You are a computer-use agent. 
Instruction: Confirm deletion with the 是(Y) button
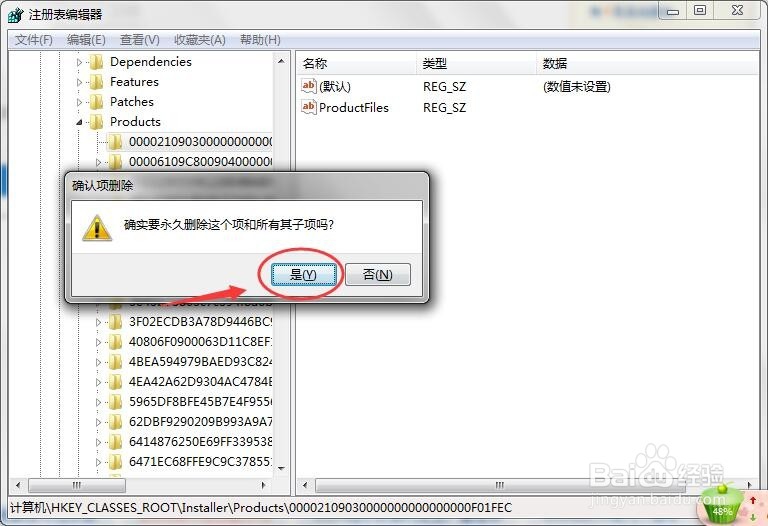pyautogui.click(x=304, y=274)
